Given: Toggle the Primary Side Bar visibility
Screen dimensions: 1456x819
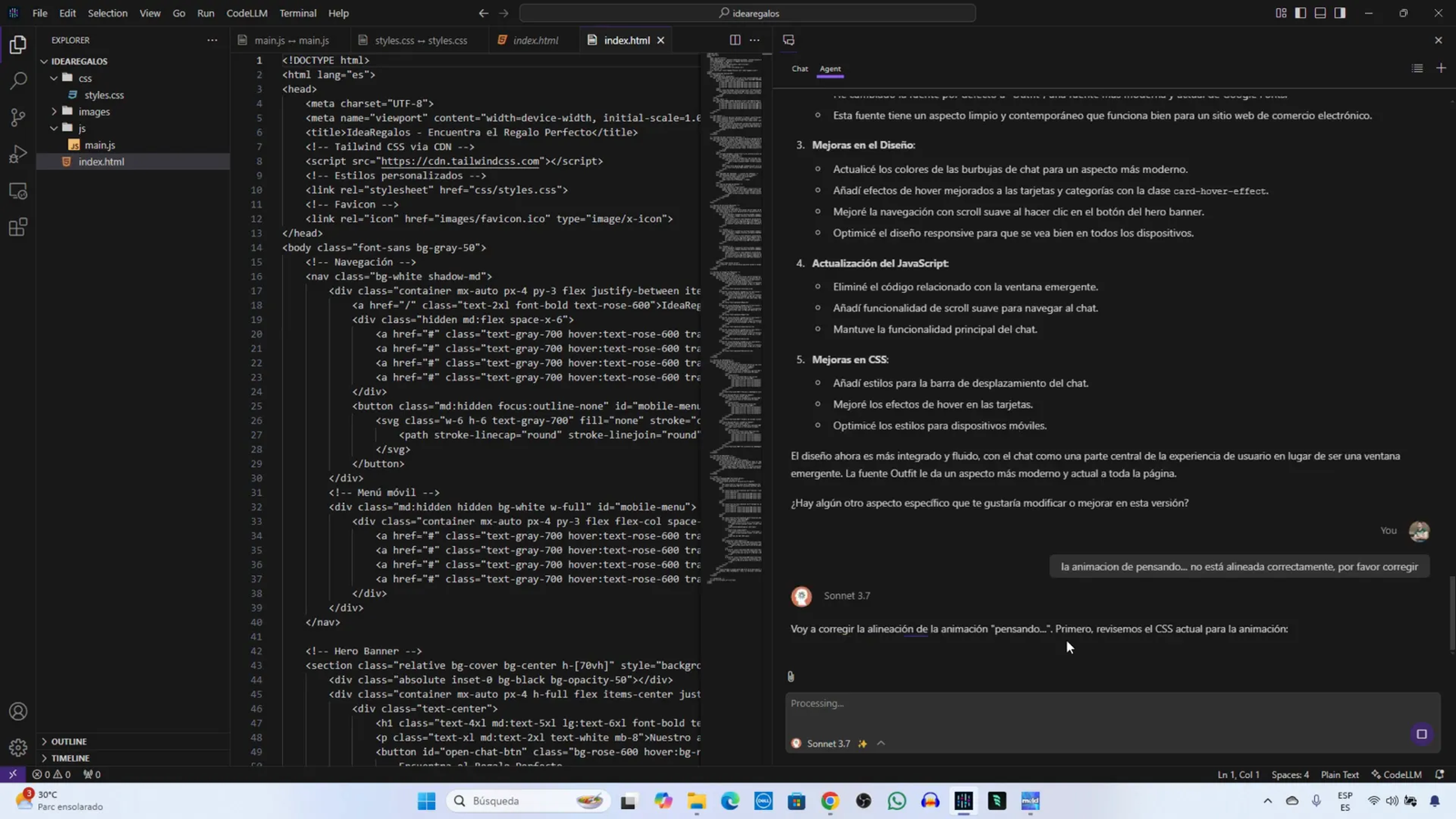Looking at the screenshot, I should (x=1300, y=13).
